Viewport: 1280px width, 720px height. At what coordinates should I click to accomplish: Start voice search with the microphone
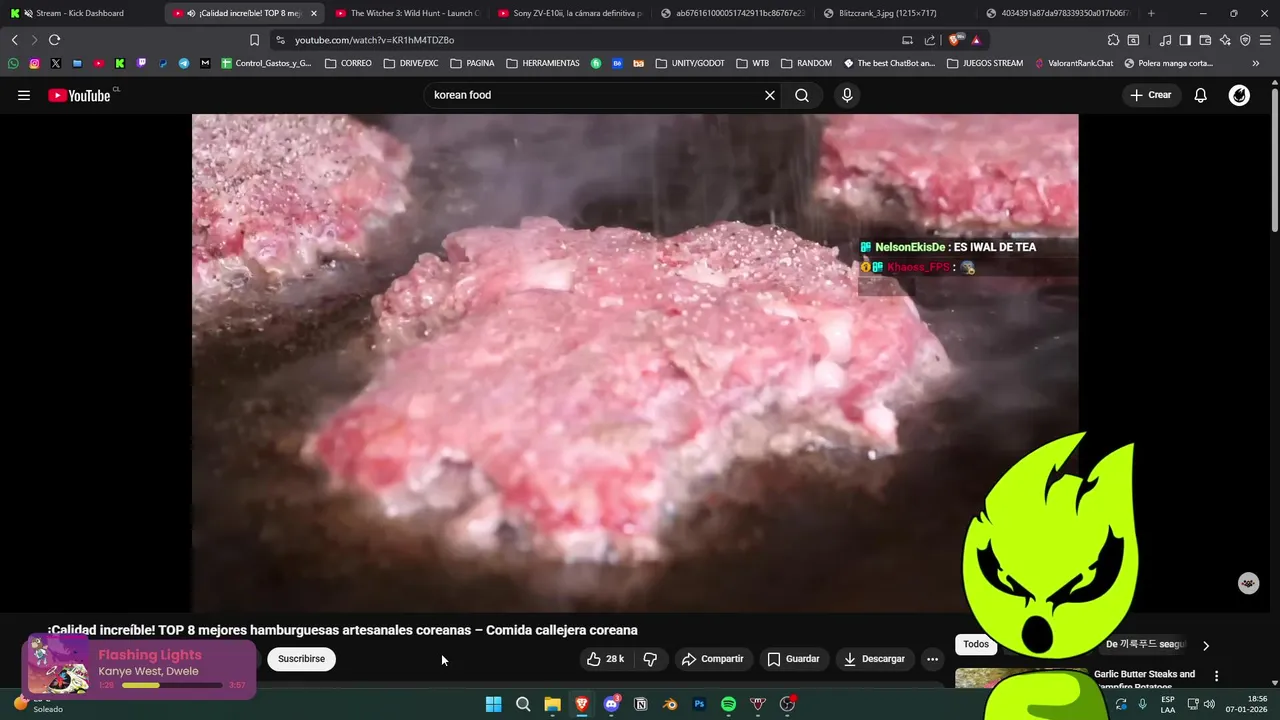[847, 95]
